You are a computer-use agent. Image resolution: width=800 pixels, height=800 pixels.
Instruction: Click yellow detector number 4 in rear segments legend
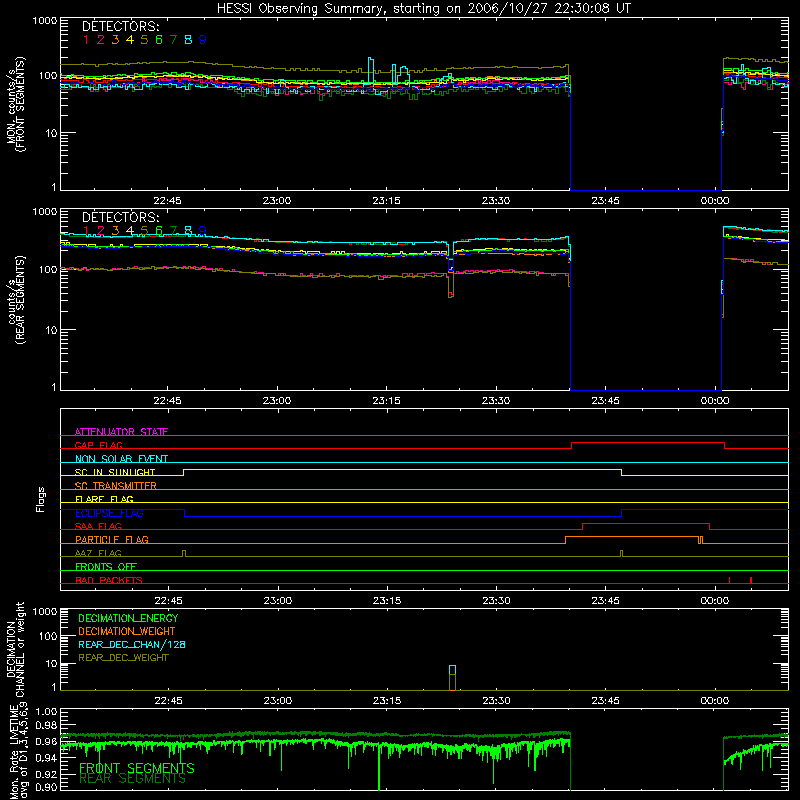pos(130,231)
